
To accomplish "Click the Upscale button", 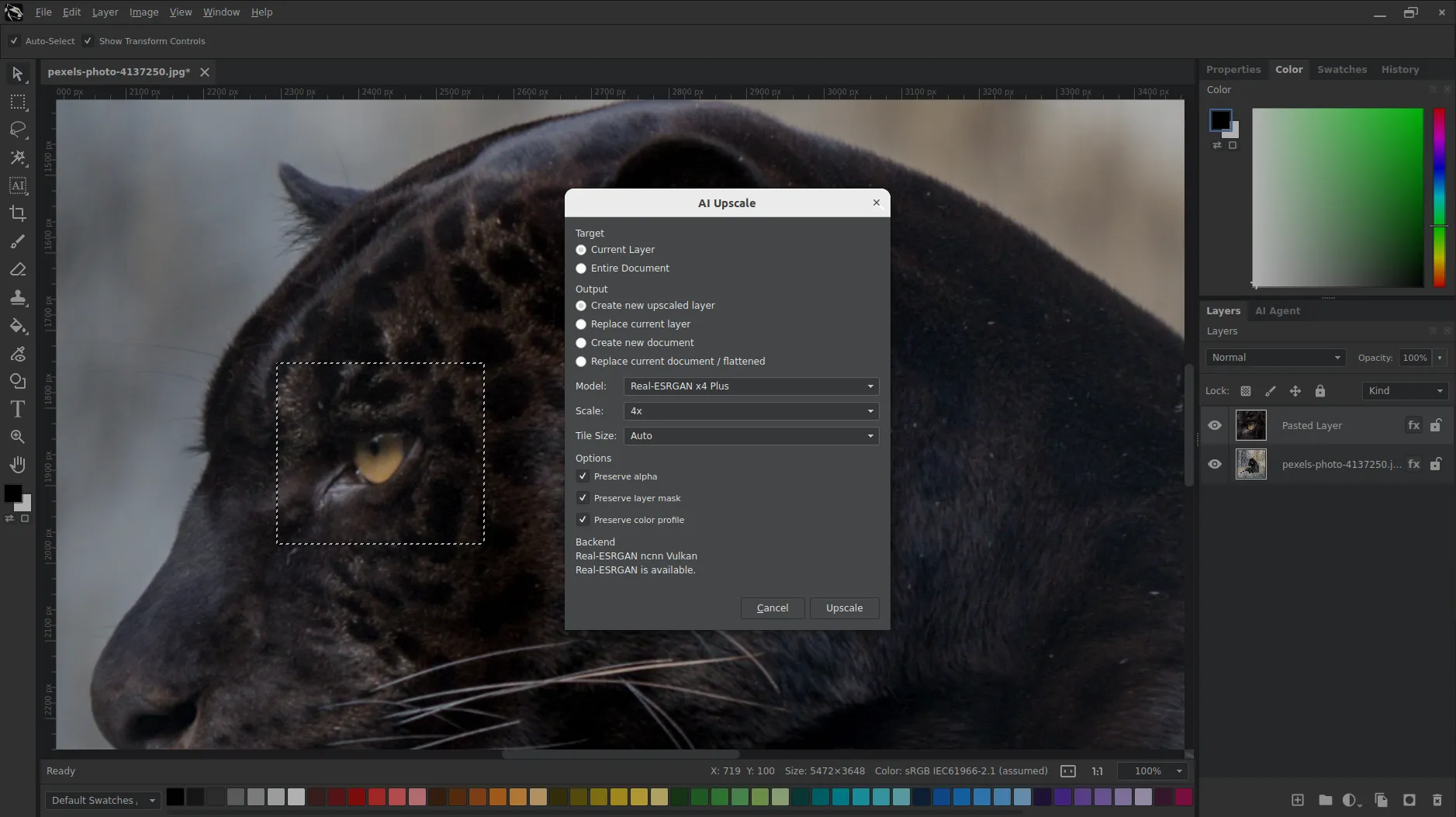I will [x=844, y=608].
